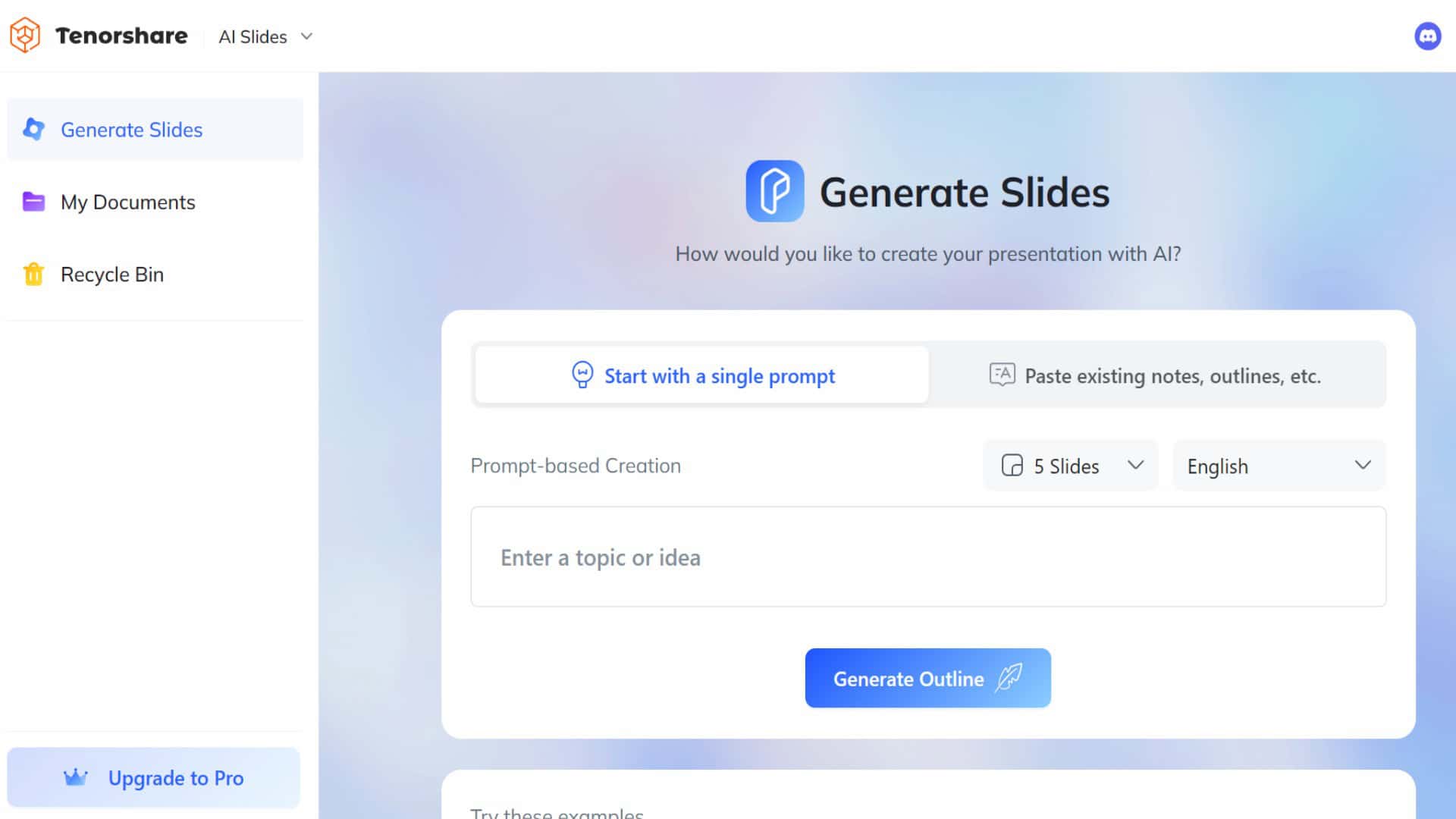The height and width of the screenshot is (819, 1456).
Task: Select the Start with a single prompt tab
Action: click(x=700, y=375)
